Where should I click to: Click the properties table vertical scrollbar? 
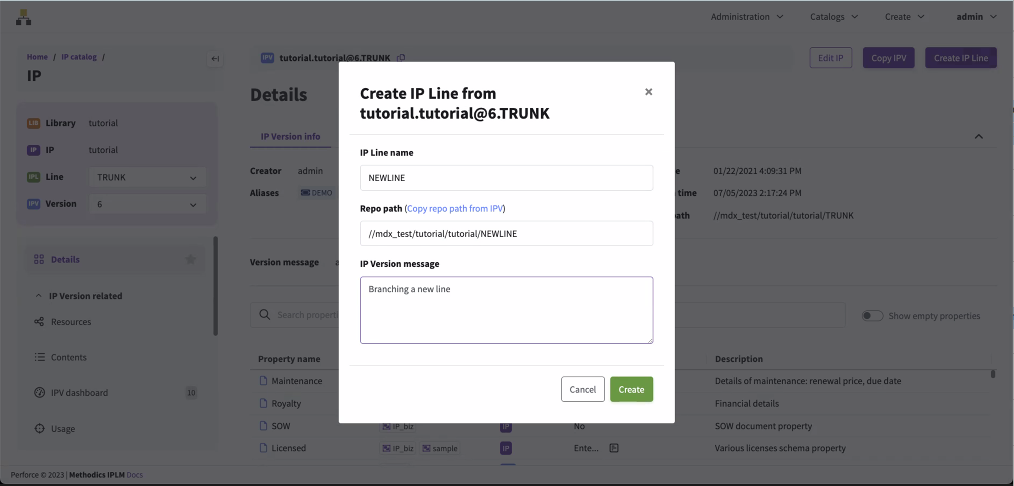992,374
